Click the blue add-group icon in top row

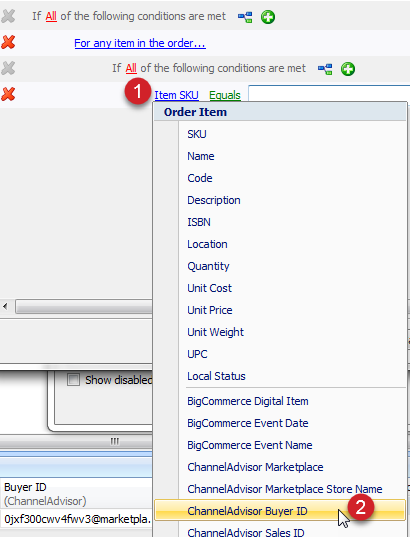(245, 17)
